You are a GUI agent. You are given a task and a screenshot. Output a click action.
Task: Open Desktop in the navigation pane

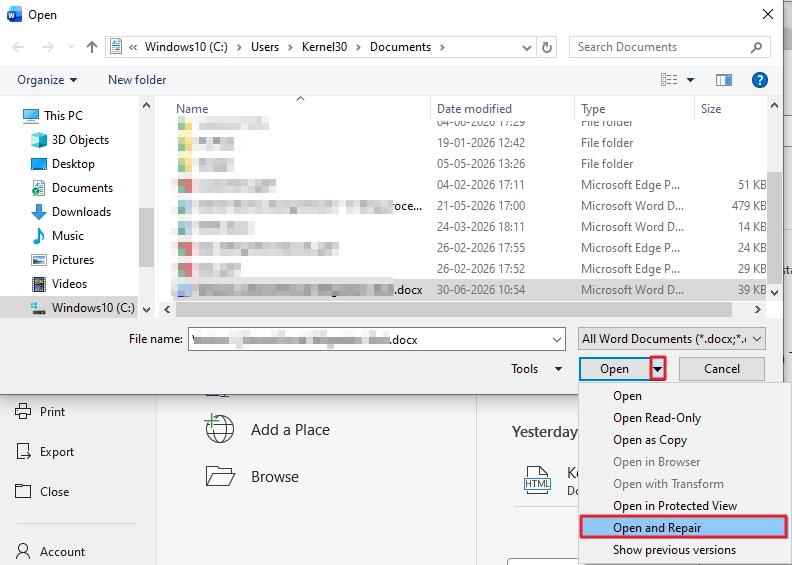point(63,164)
